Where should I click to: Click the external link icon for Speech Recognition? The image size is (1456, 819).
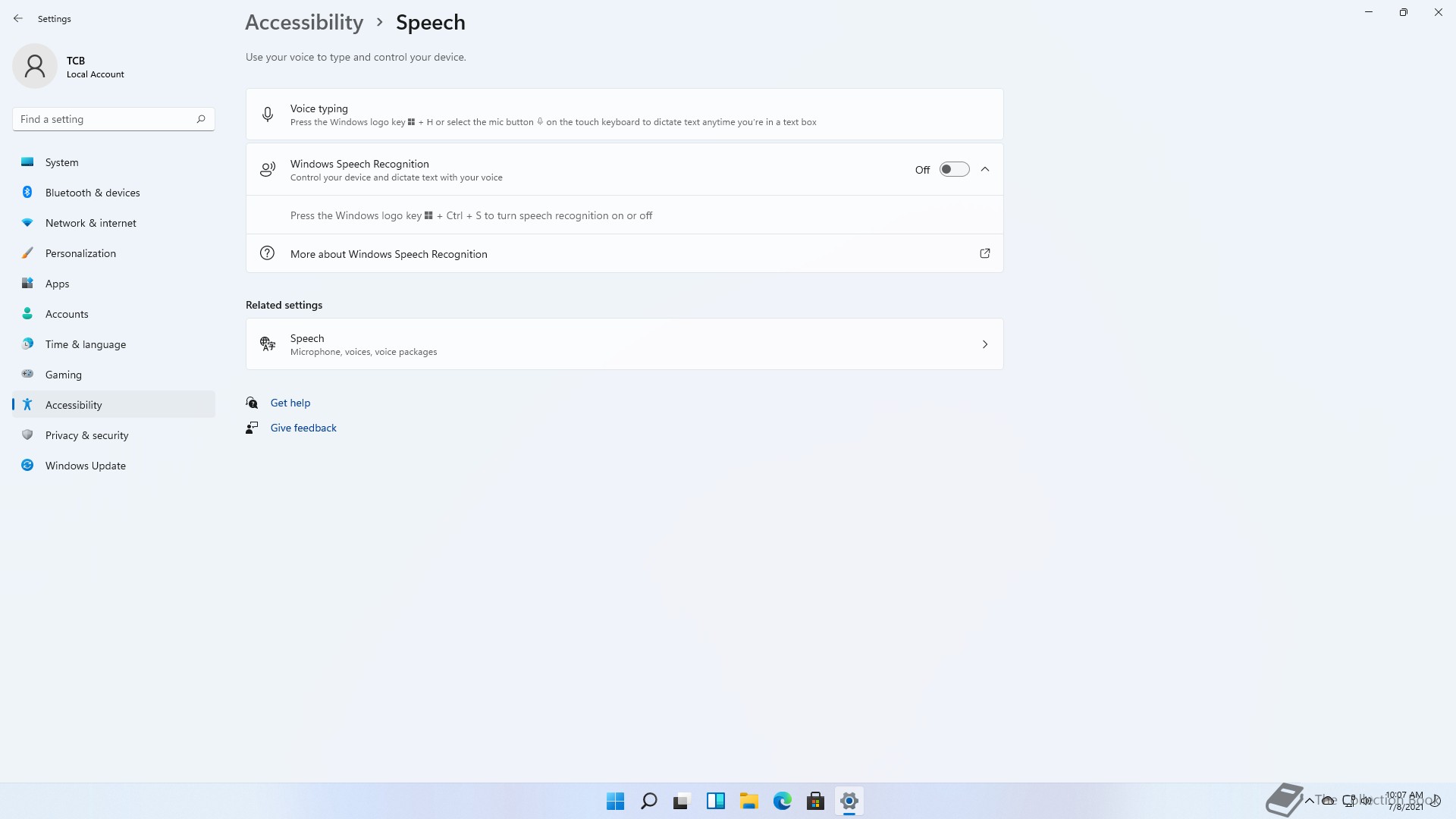coord(985,253)
